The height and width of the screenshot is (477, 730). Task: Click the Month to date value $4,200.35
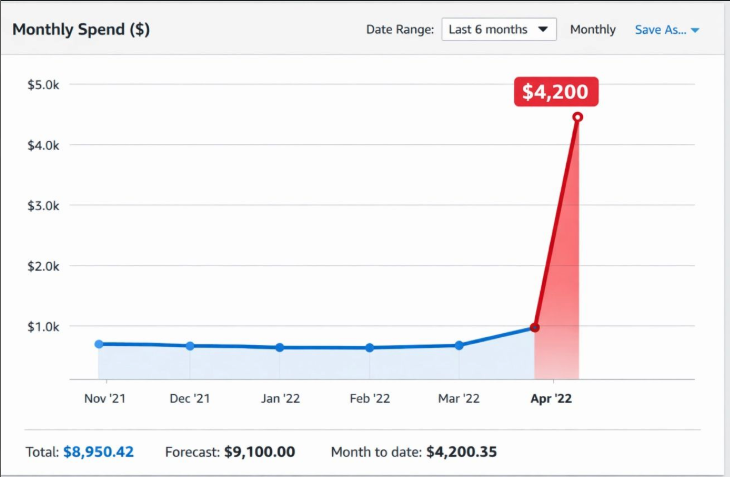point(461,452)
